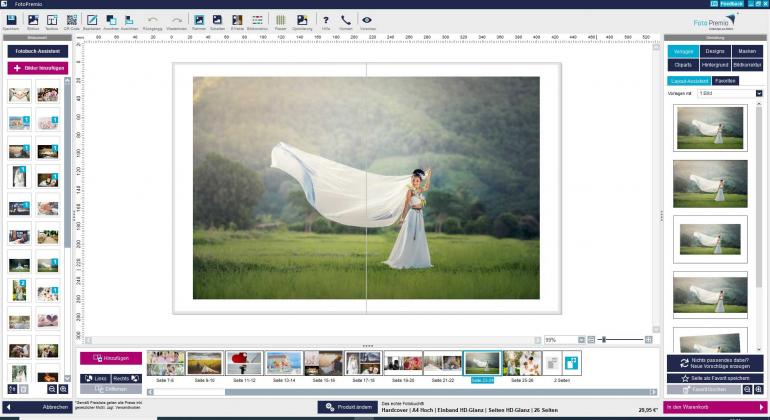This screenshot has height=420, width=770.
Task: Insert a Textbox from the toolbar
Action: click(52, 20)
